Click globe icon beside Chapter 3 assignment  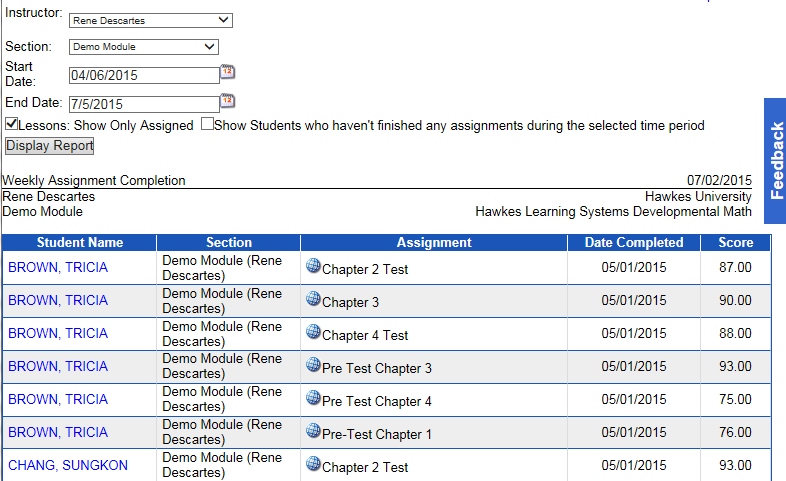coord(313,299)
